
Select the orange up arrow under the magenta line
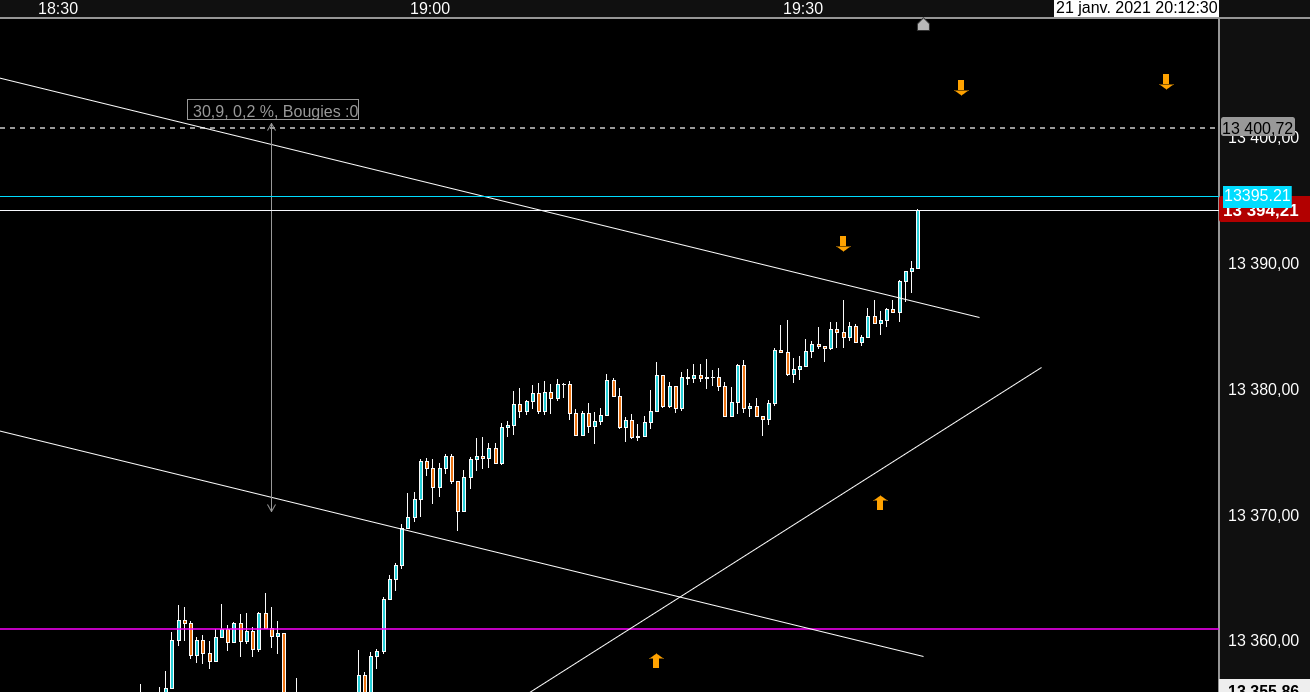(x=656, y=660)
